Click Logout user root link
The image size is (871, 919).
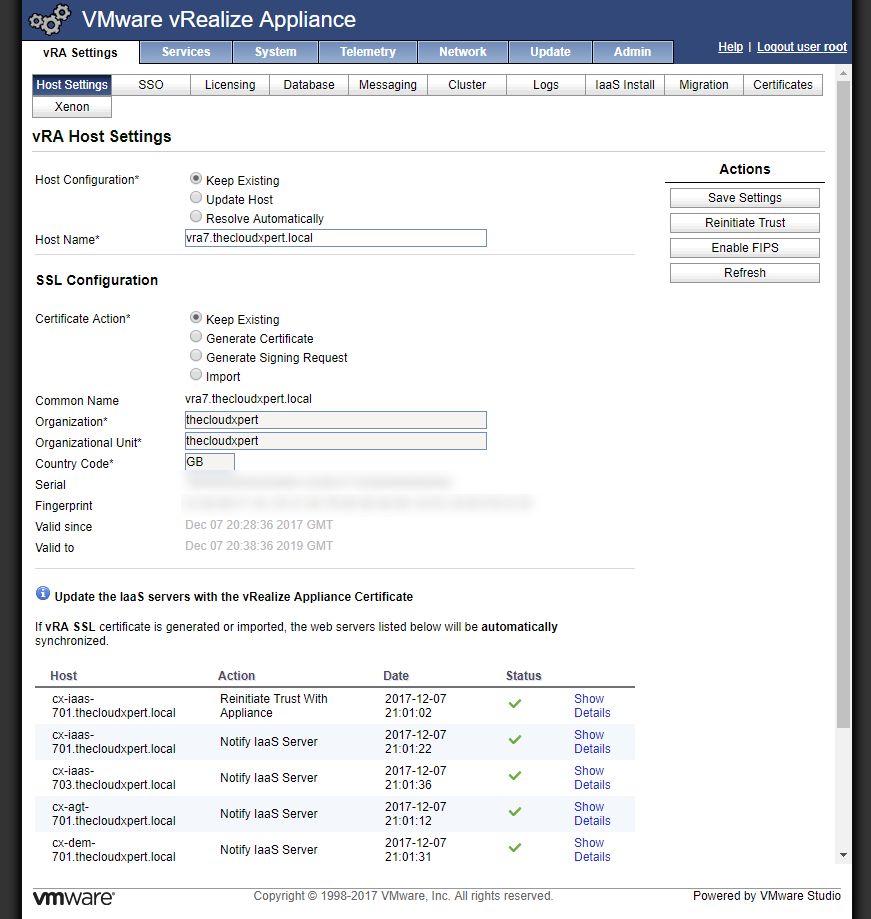(x=801, y=47)
